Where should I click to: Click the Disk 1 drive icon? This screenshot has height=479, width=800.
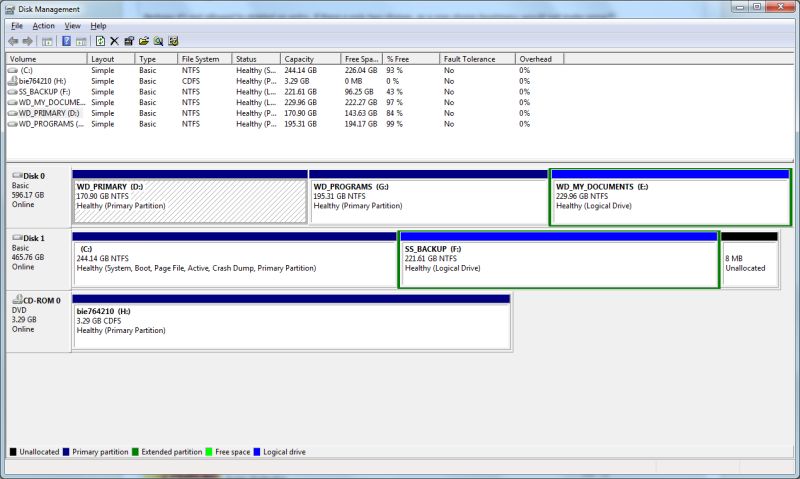(17, 238)
